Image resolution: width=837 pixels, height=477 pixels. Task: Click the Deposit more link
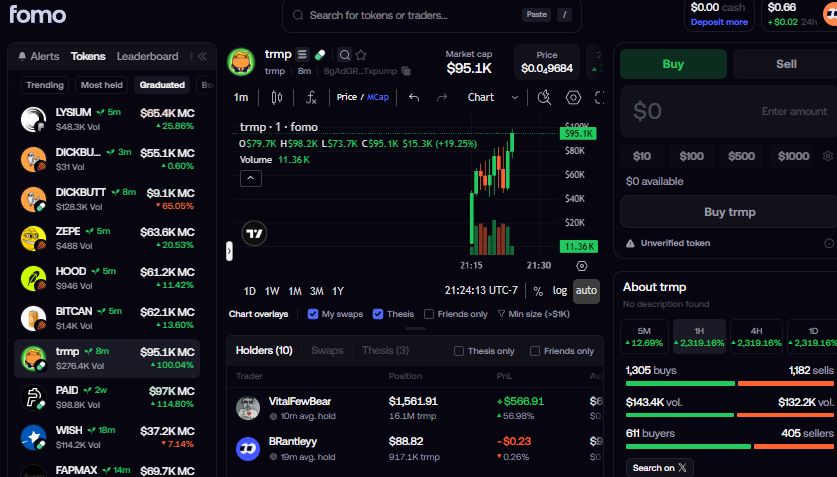click(x=719, y=22)
